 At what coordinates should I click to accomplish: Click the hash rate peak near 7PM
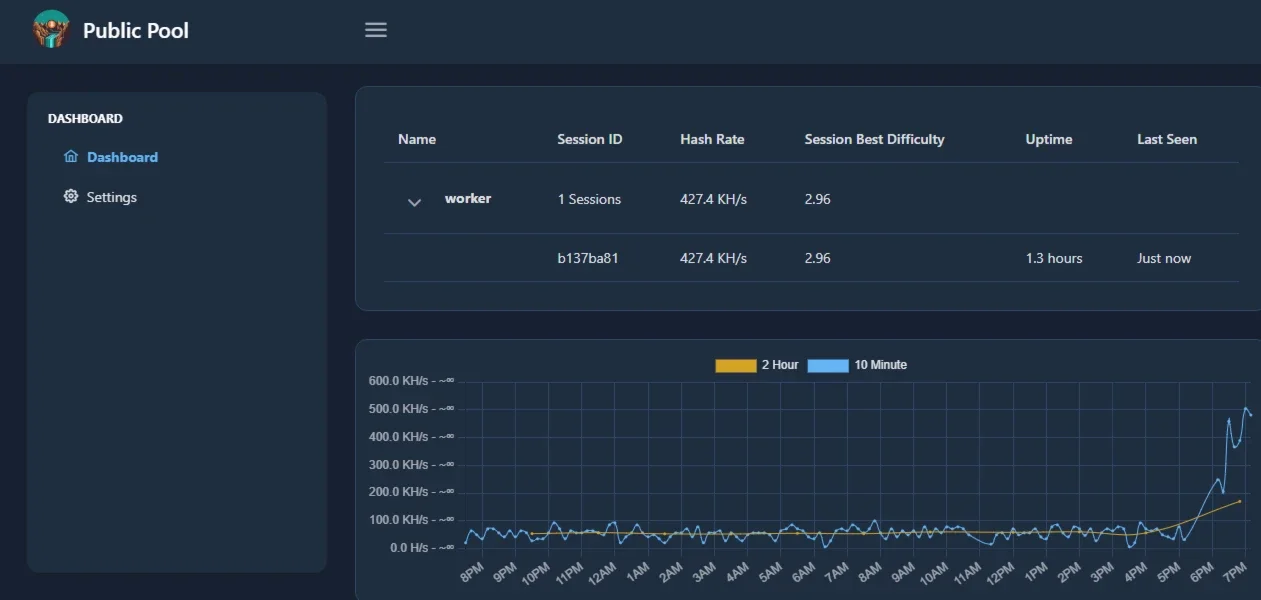coord(1245,408)
